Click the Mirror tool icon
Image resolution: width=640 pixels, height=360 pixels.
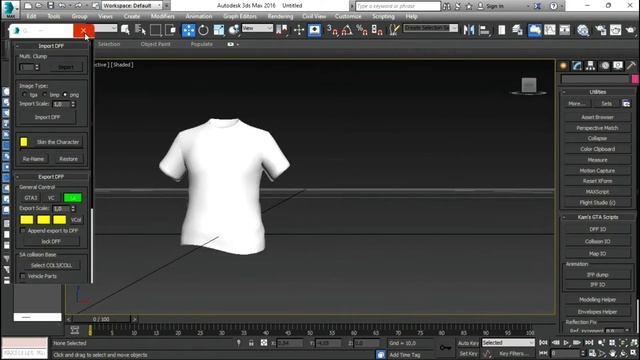[x=469, y=30]
